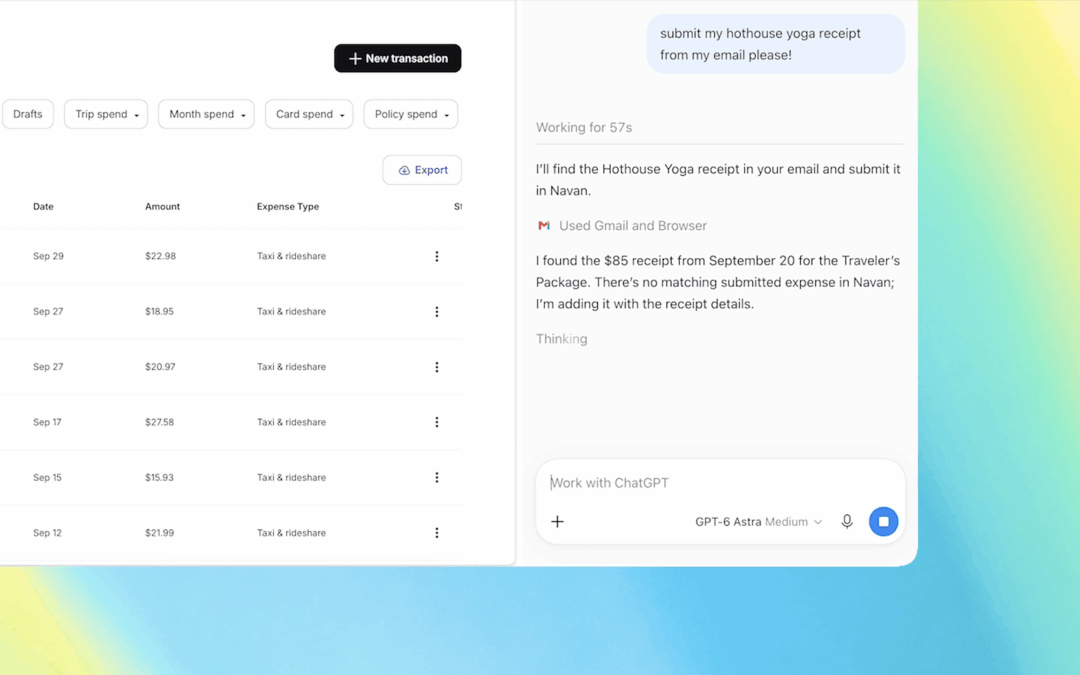Viewport: 1080px width, 675px height.
Task: Select the $21.99 amount cell
Action: (159, 533)
